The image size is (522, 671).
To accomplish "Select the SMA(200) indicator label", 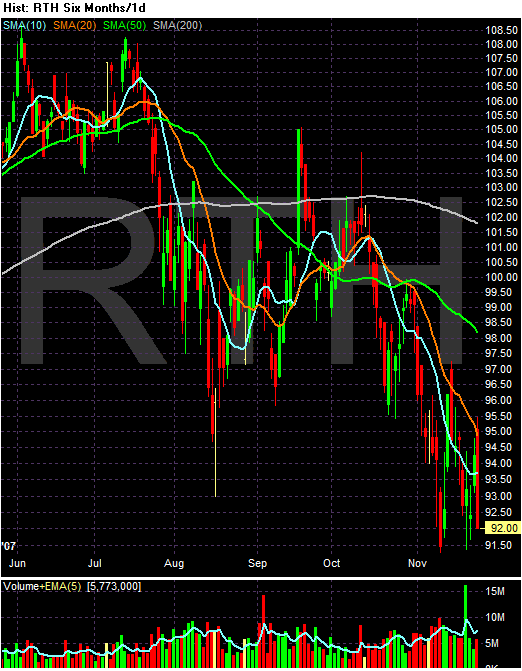I will 178,26.
